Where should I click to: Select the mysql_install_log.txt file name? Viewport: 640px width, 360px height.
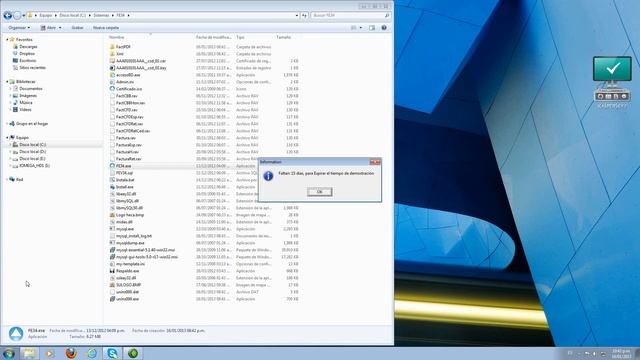[x=134, y=236]
